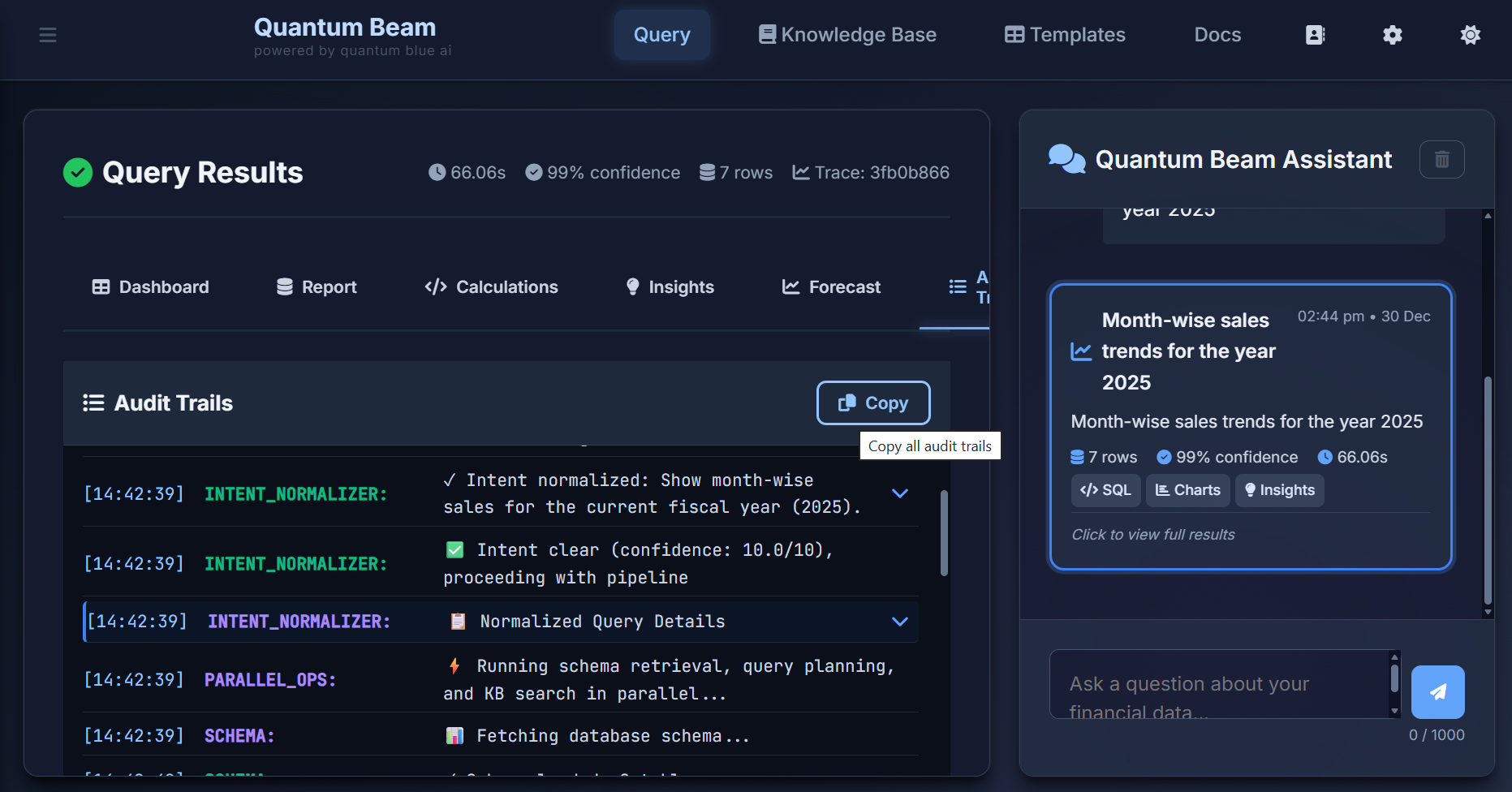Click the green check icon beside Query Results
Viewport: 1512px width, 792px height.
[x=78, y=172]
